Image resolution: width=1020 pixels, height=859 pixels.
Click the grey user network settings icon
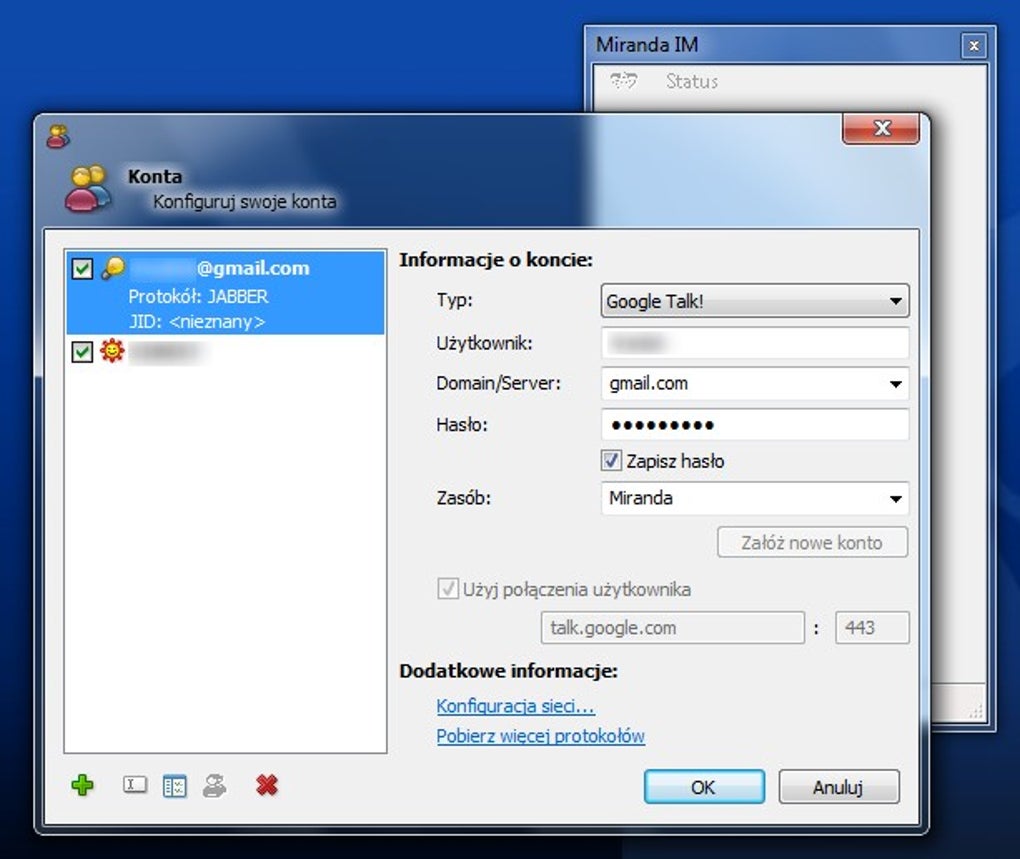click(215, 786)
